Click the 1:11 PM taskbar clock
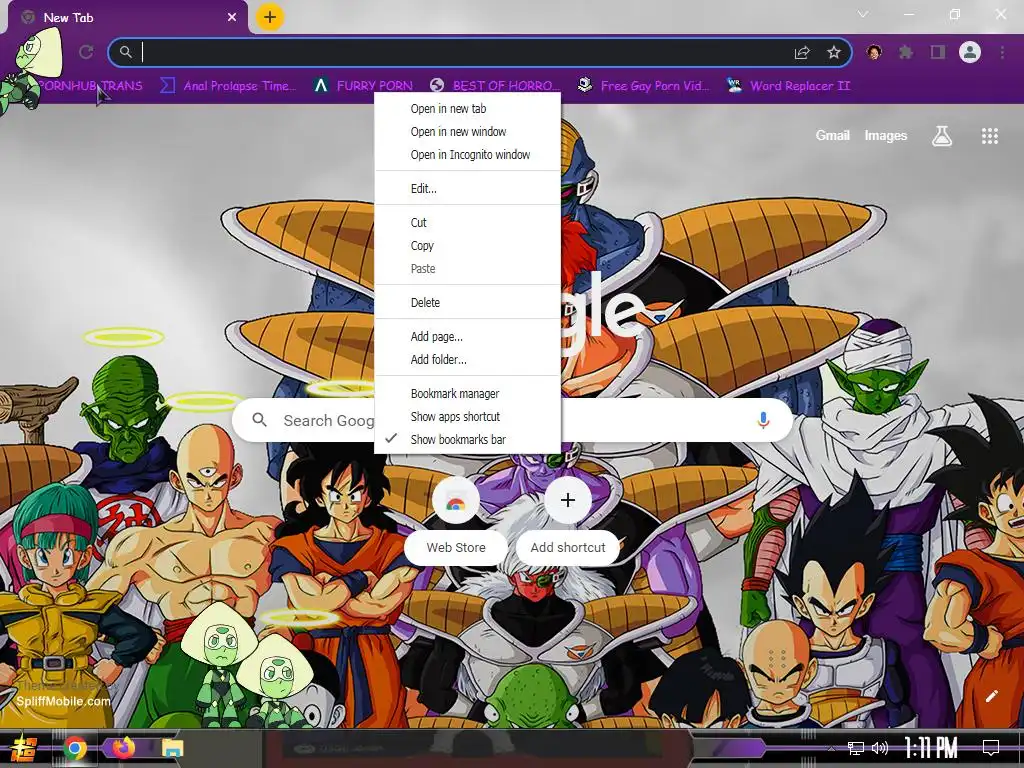 [x=931, y=748]
